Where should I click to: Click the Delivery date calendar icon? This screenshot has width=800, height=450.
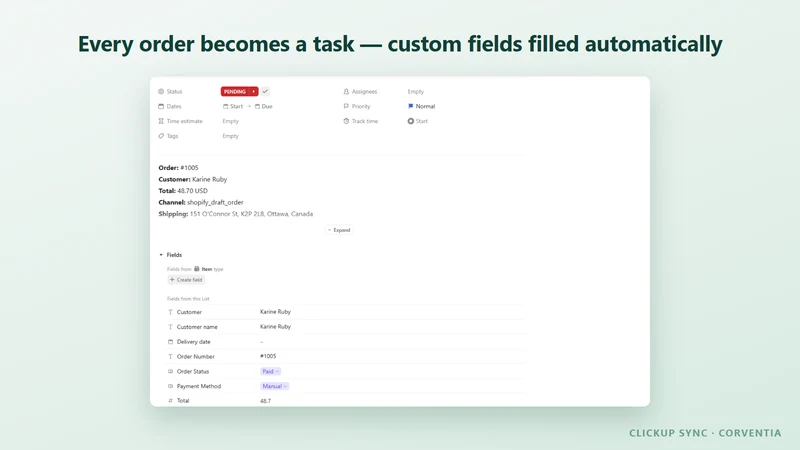click(170, 341)
